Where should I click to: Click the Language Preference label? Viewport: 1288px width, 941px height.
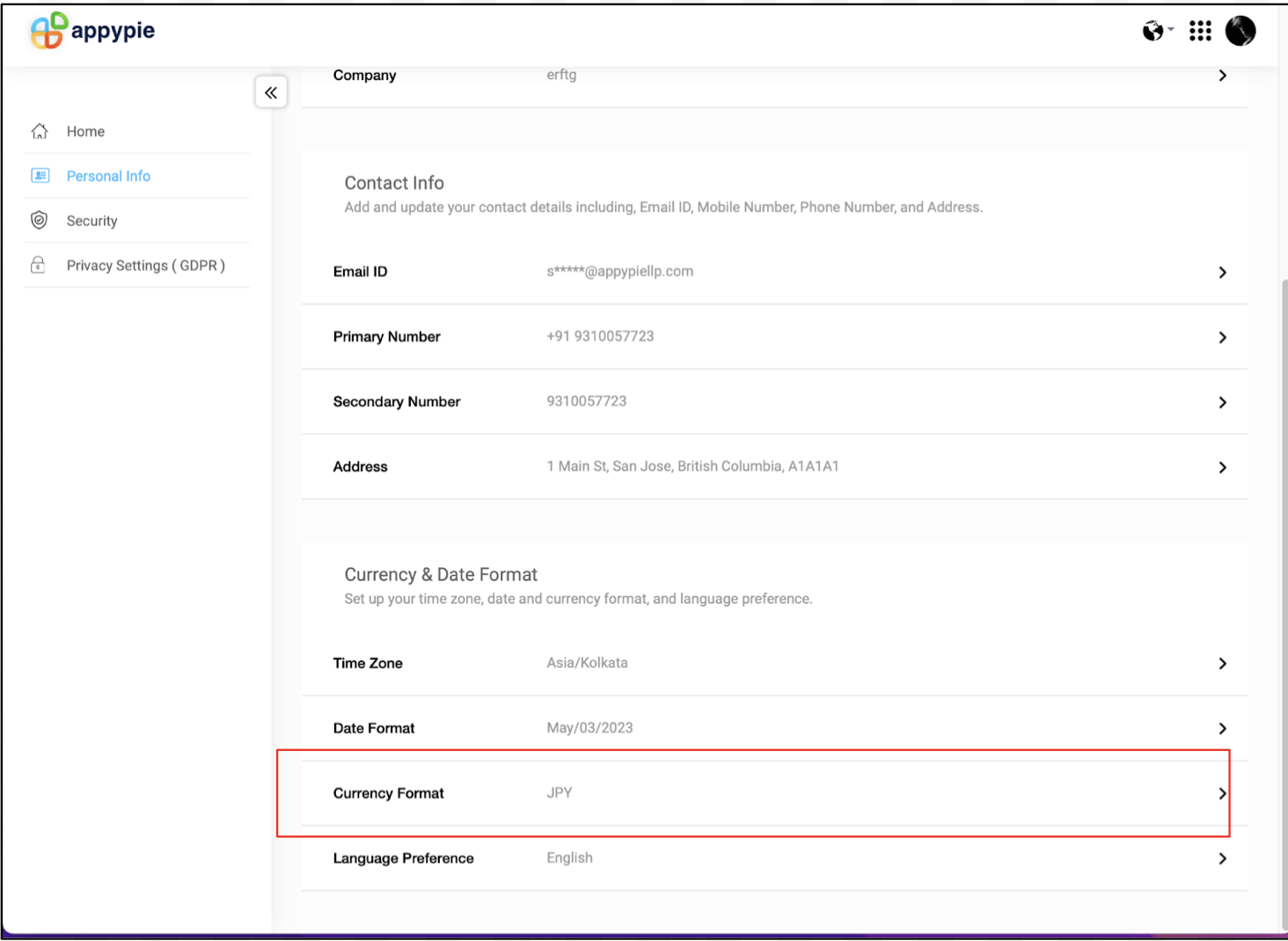[403, 858]
